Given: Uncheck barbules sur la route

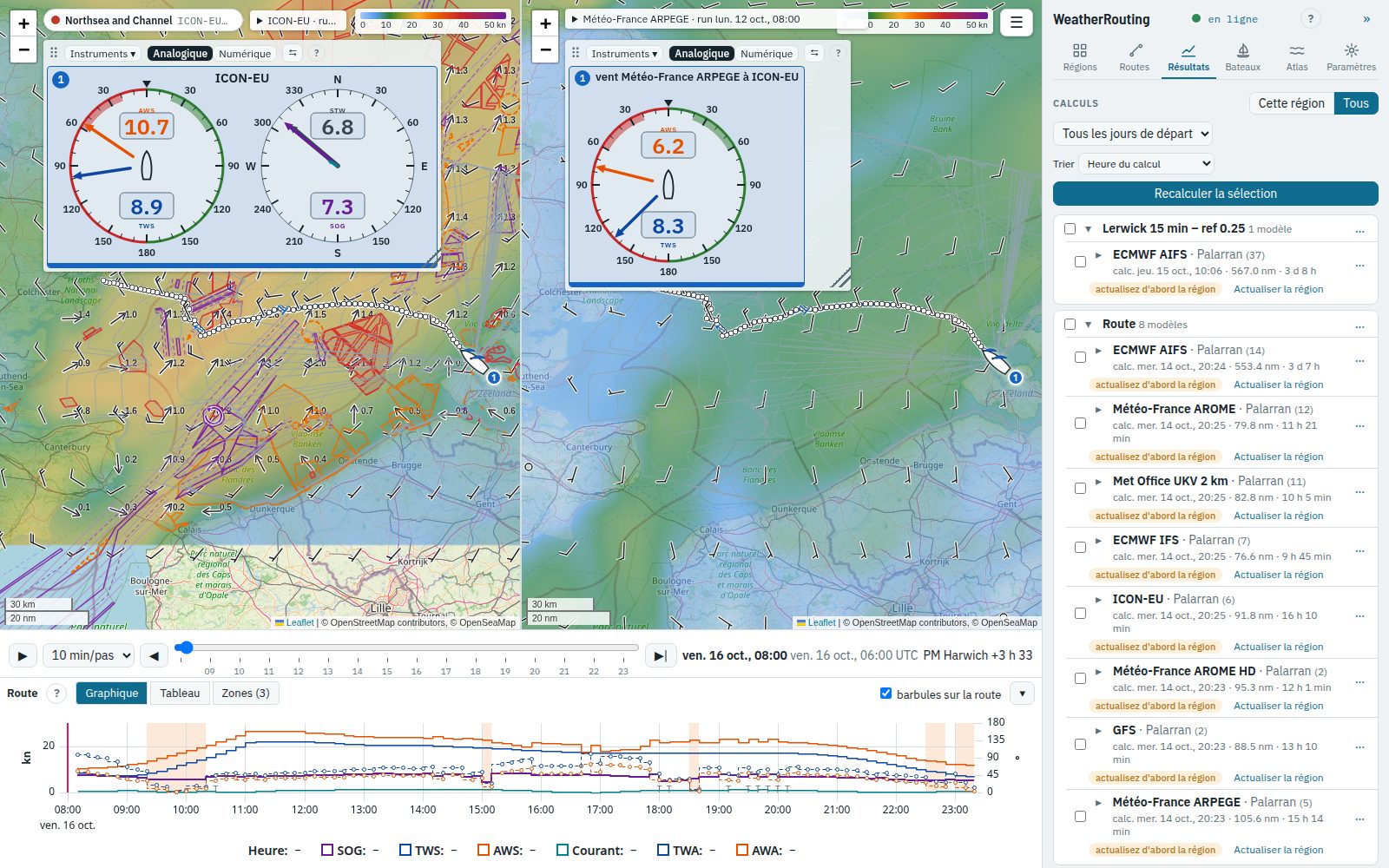Looking at the screenshot, I should (885, 694).
